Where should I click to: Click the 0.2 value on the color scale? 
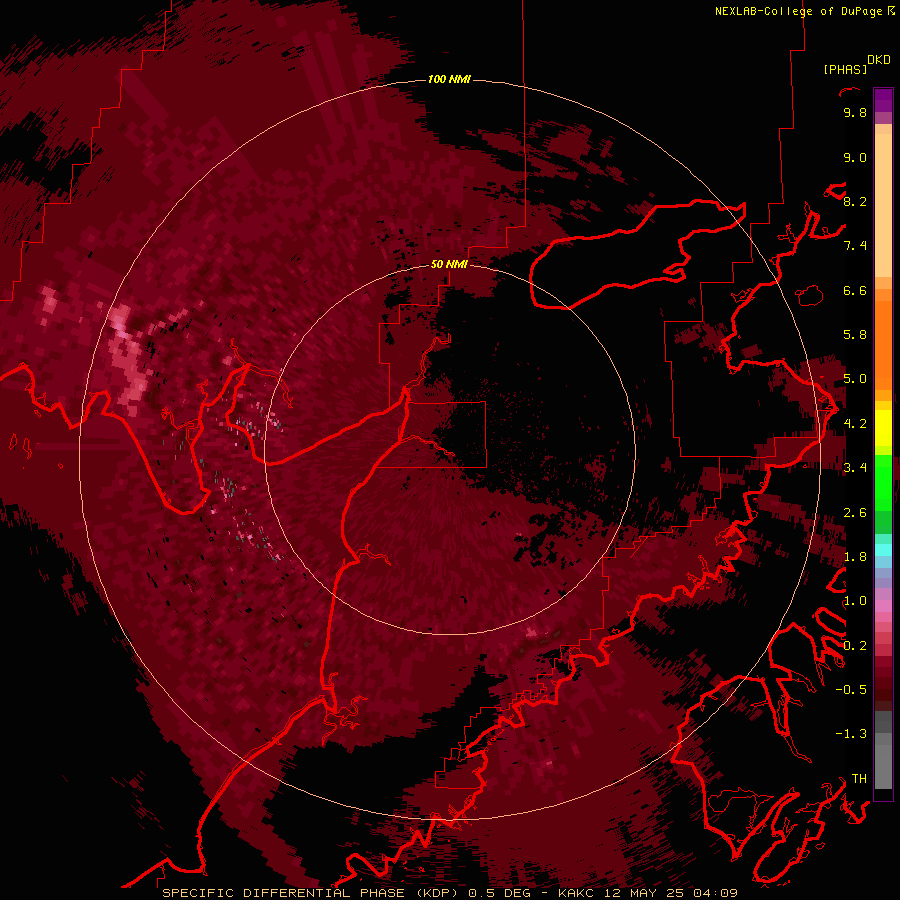(855, 646)
